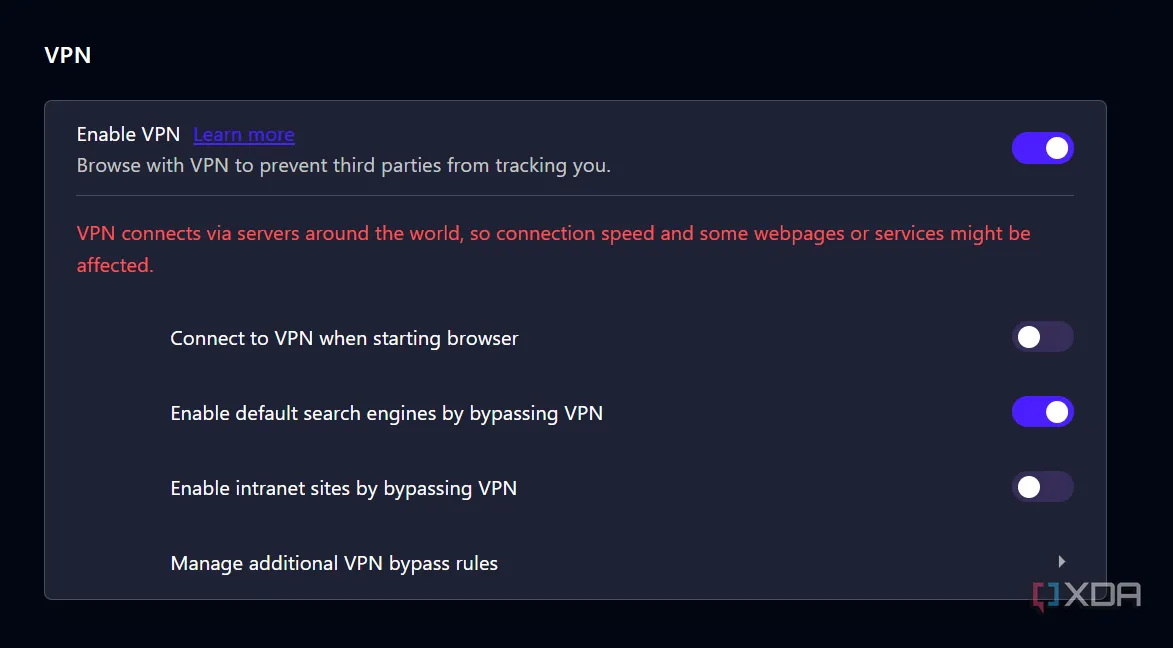Click the XDA logo watermark
Screen dimensions: 1173x648
pos(1086,595)
